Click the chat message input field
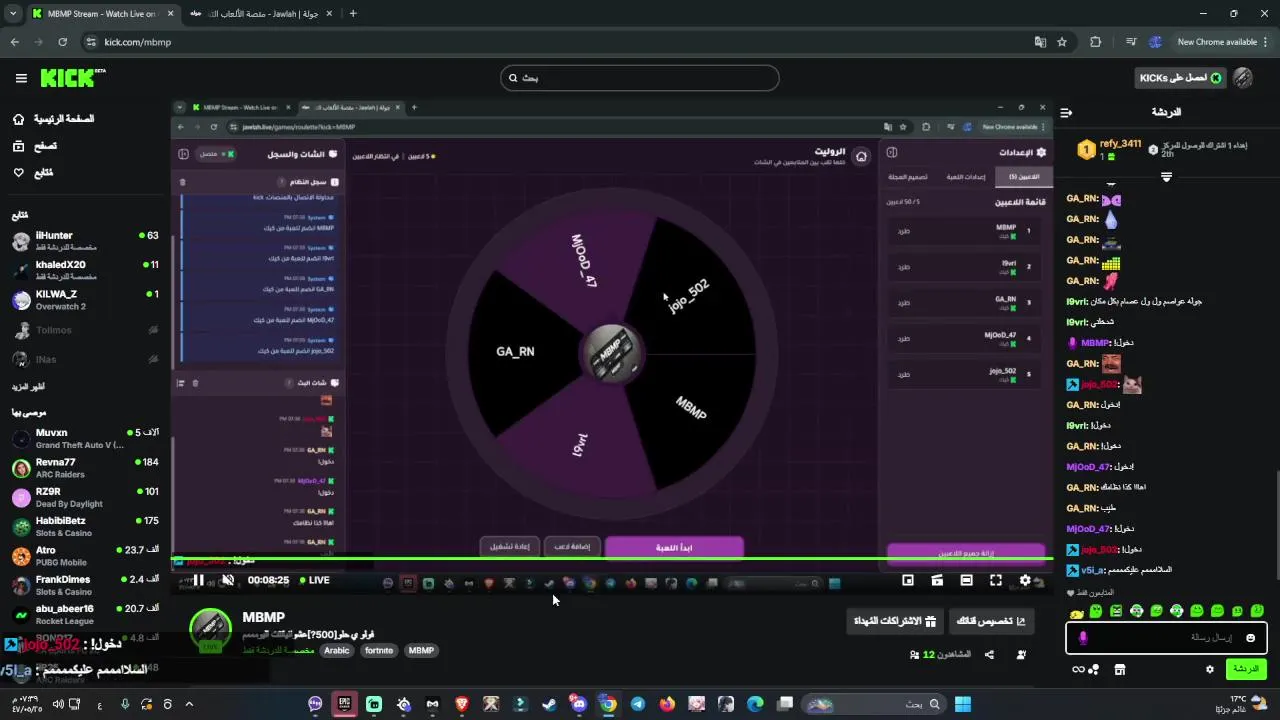1280x720 pixels. (1166, 637)
